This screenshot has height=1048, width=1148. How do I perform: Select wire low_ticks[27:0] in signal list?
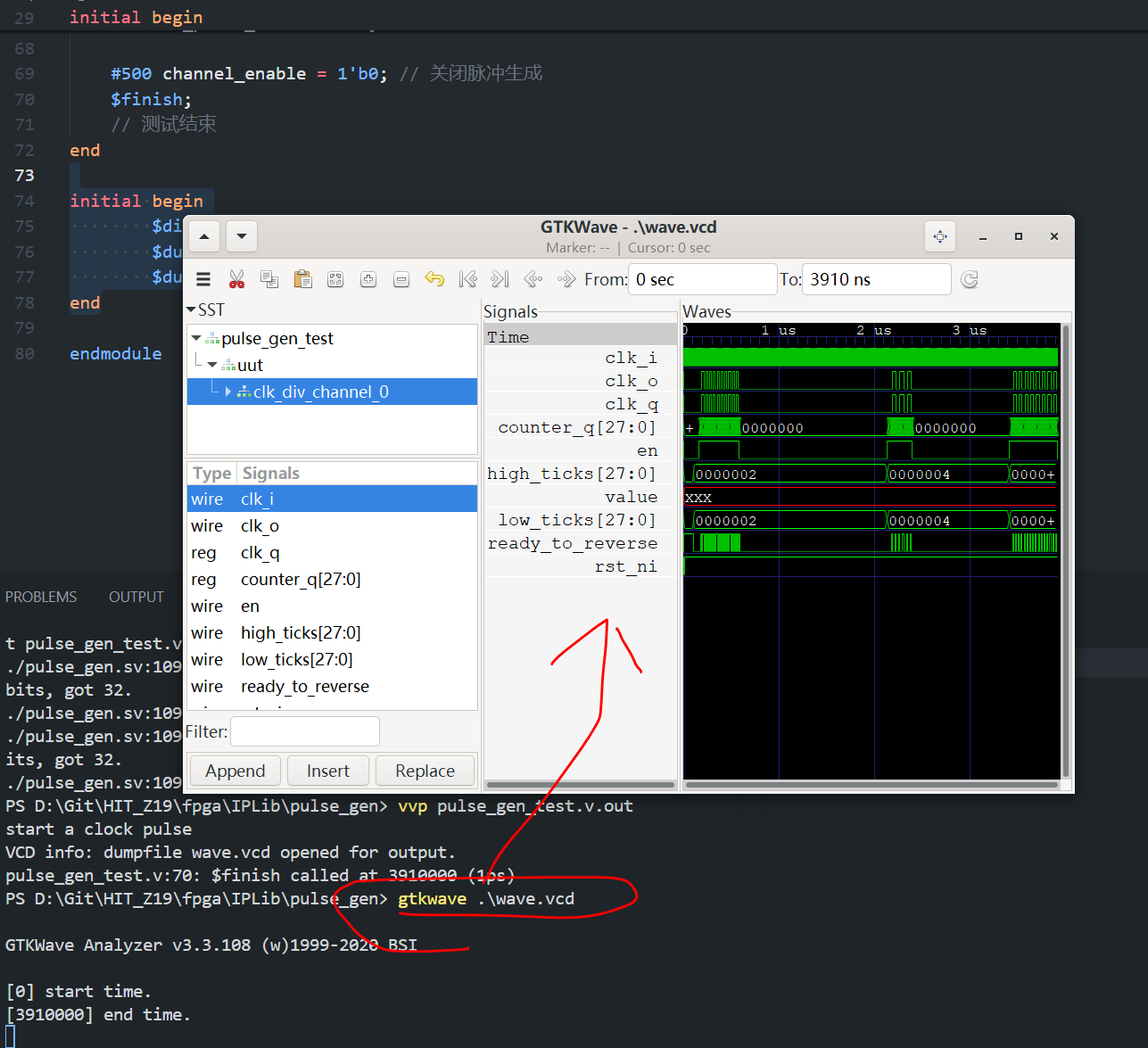coord(332,659)
